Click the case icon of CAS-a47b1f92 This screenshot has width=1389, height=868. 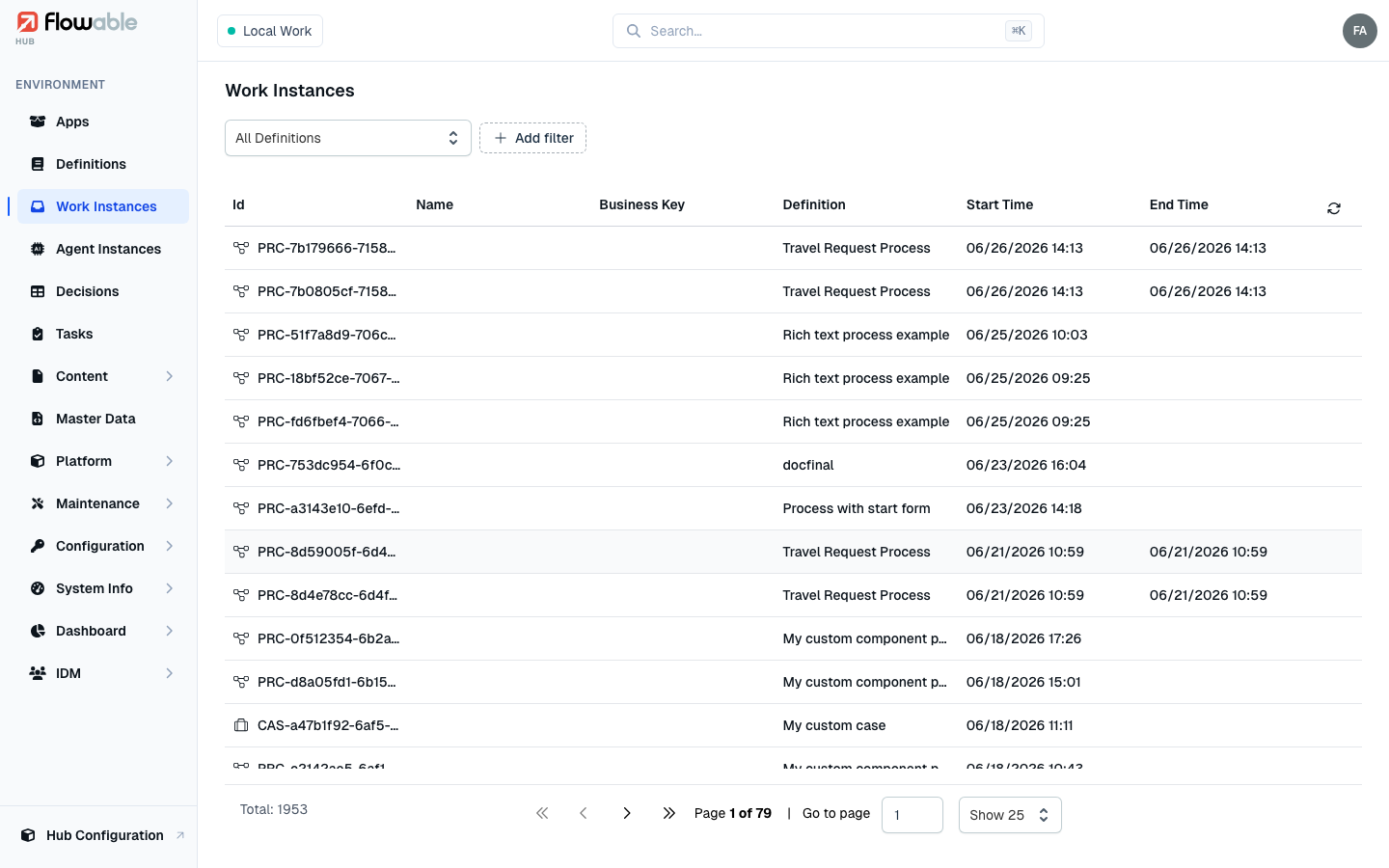[x=241, y=725]
